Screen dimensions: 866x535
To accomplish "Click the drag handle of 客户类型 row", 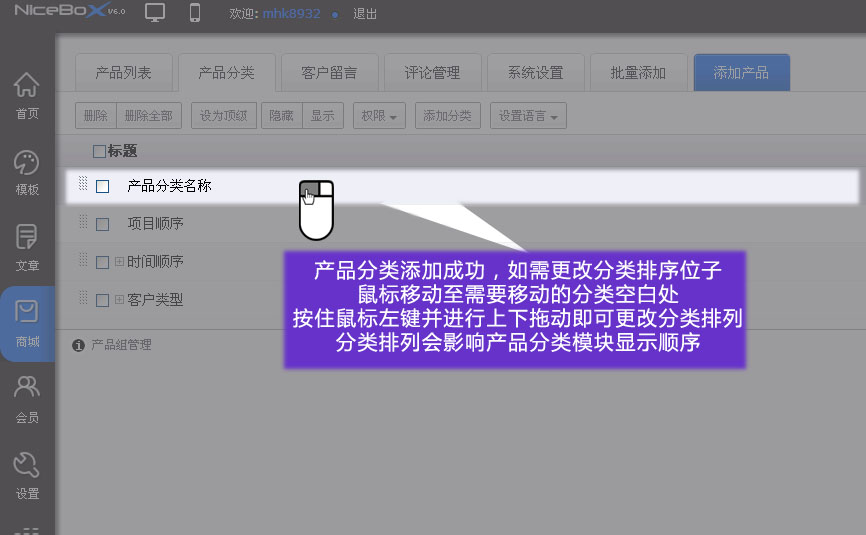I will 83,298.
